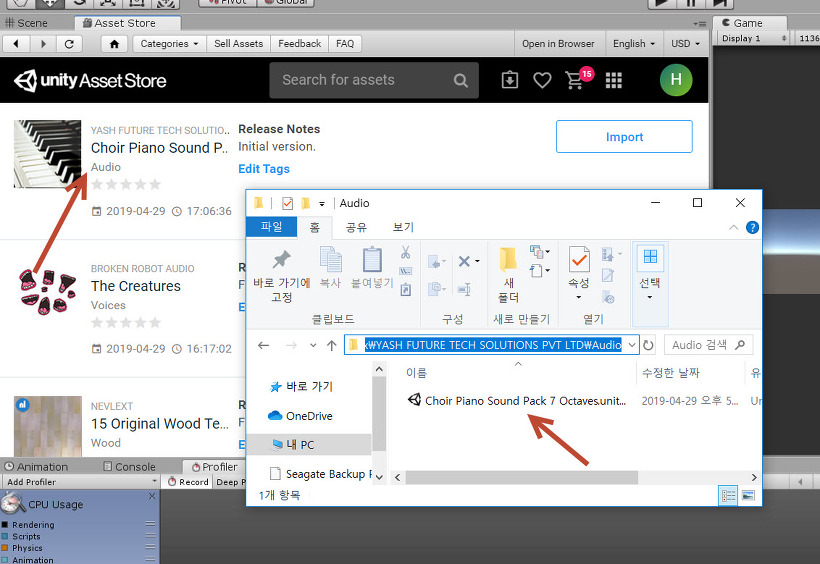
Task: Open the Animation tab
Action: [37, 467]
